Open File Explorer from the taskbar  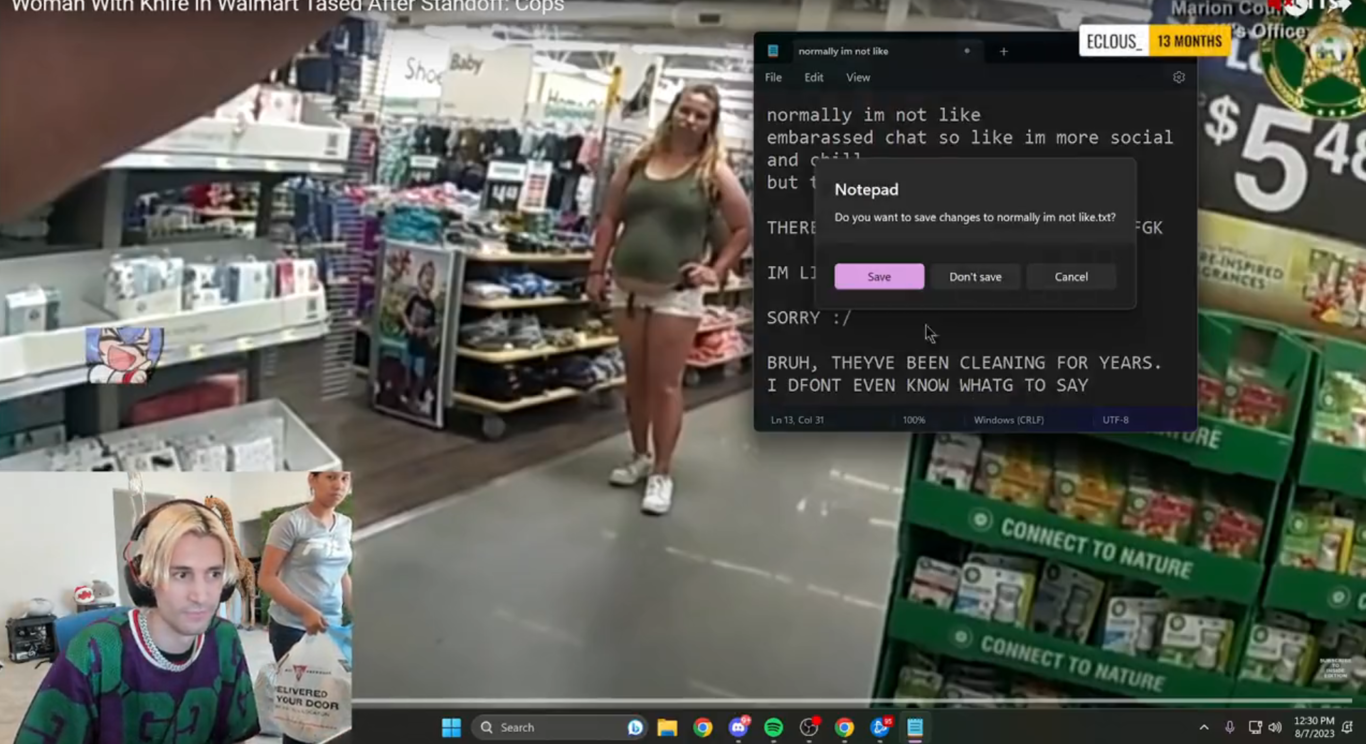[667, 727]
